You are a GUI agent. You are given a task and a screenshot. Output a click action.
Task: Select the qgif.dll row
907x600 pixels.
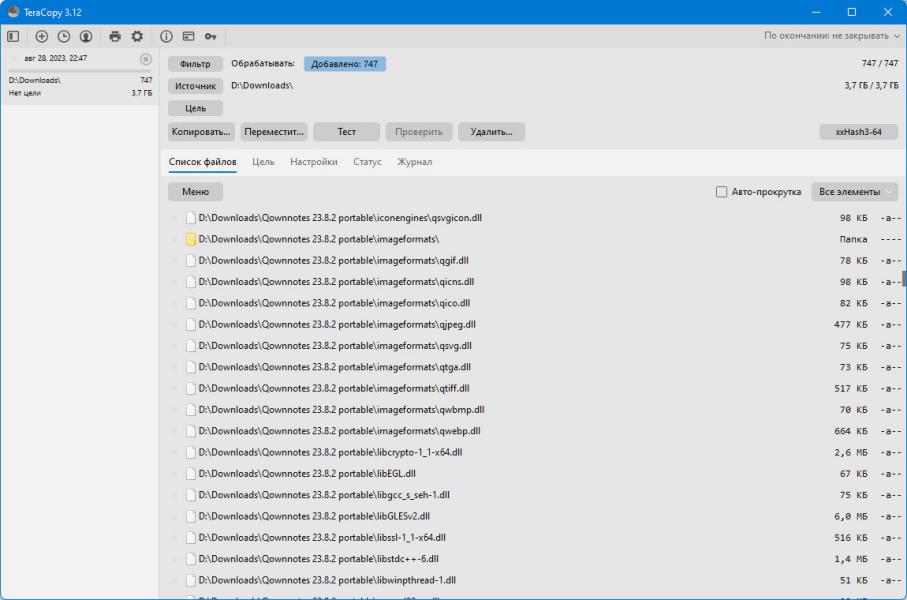(x=534, y=261)
